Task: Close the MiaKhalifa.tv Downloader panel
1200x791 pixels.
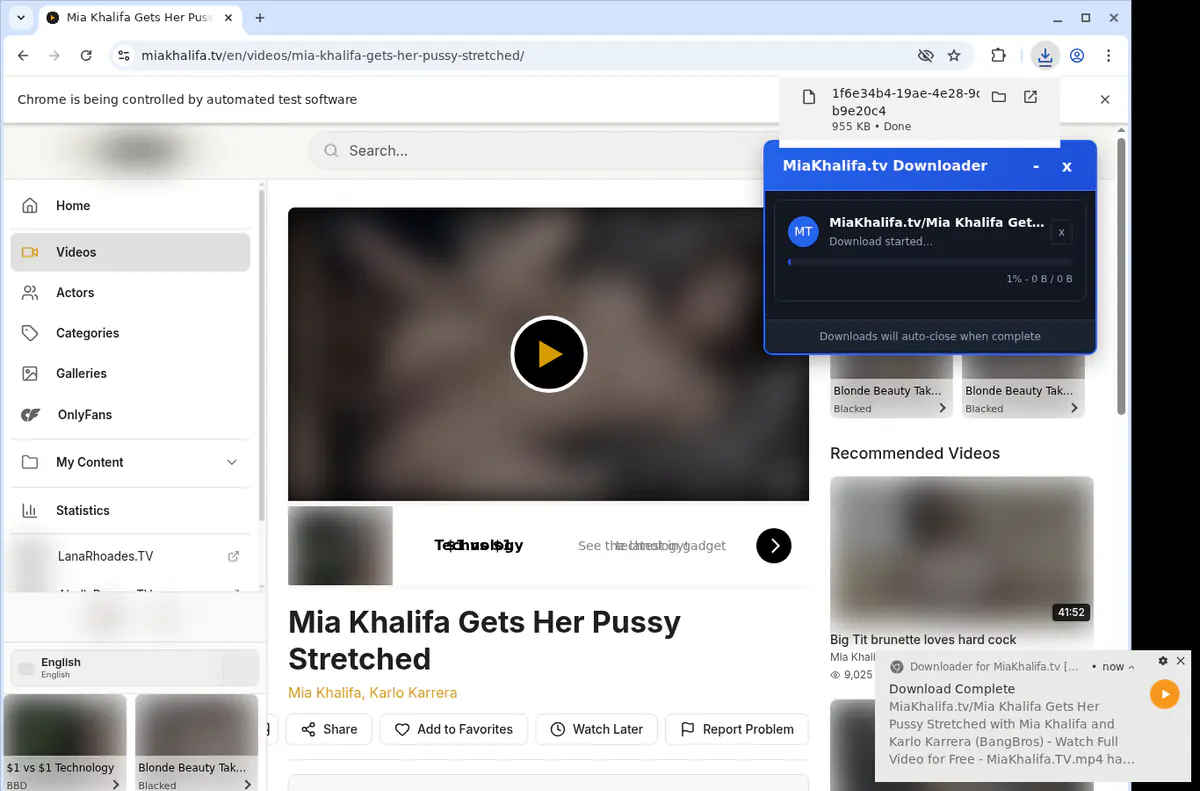Action: click(1067, 167)
